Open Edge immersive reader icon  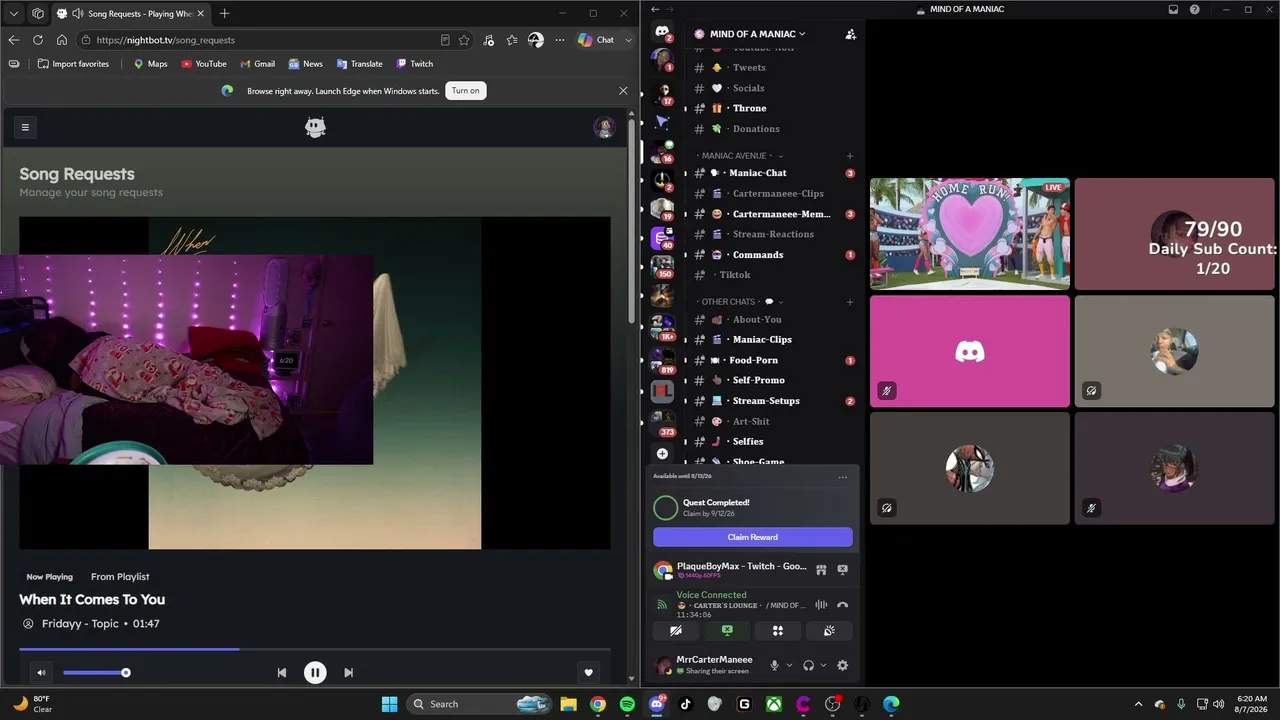(x=445, y=40)
